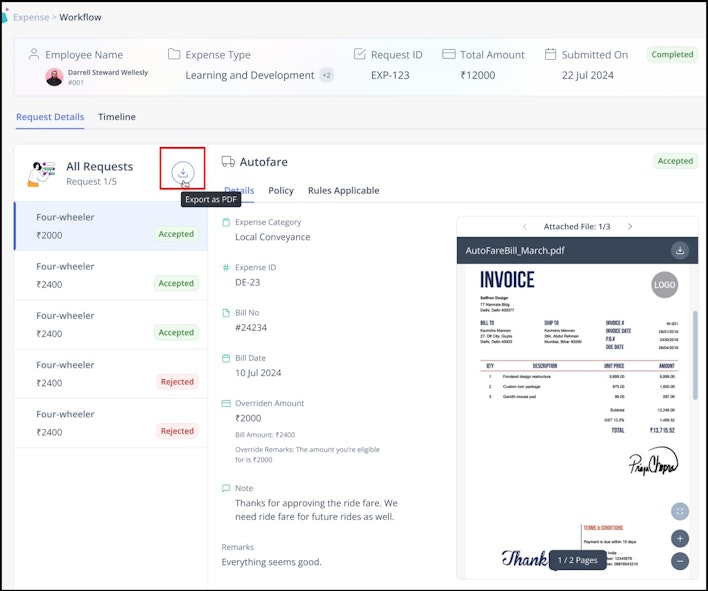
Task: Click the Autofare truck icon
Action: pyautogui.click(x=228, y=162)
